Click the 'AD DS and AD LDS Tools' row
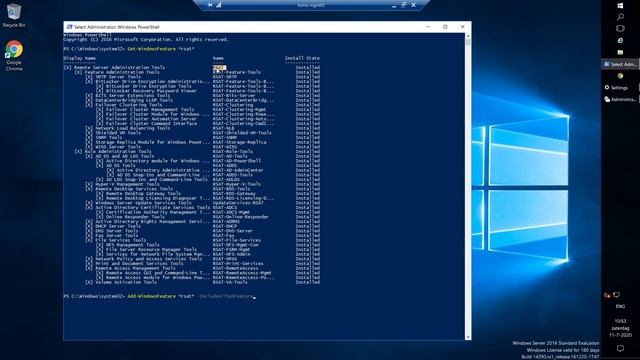This screenshot has height=360, width=640. [202, 156]
